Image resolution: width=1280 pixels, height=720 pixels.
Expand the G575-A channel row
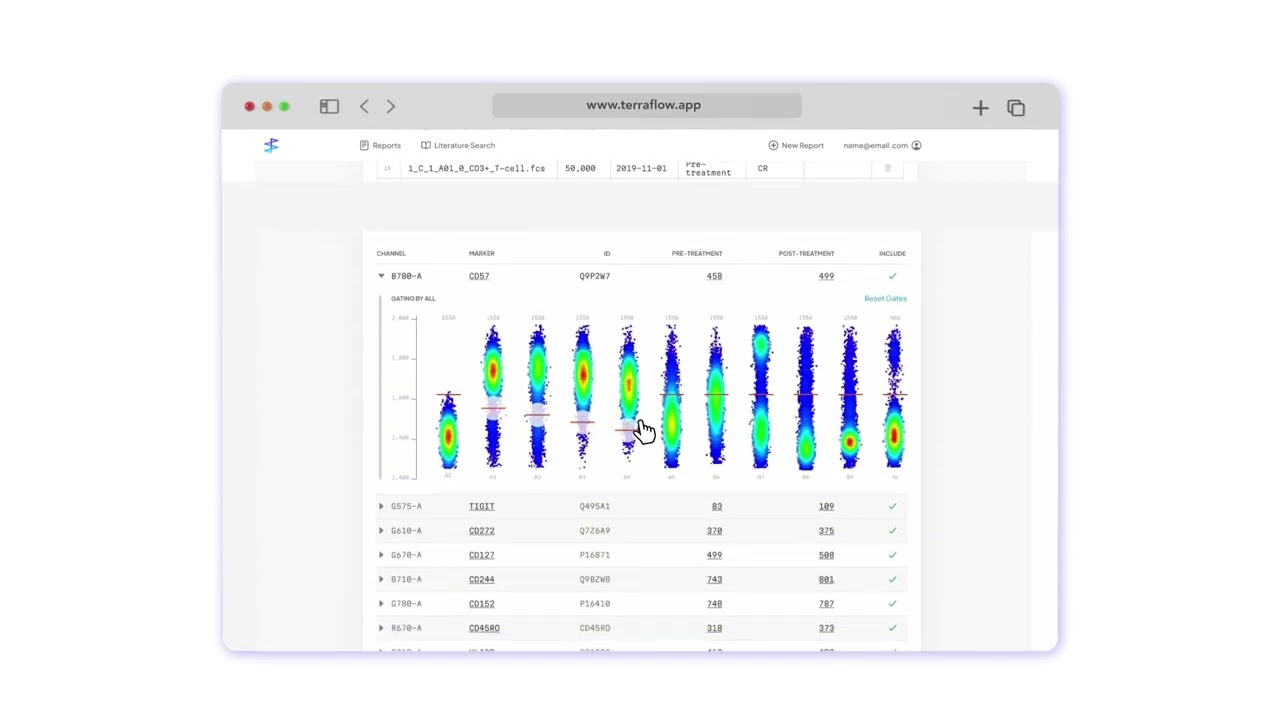[381, 506]
